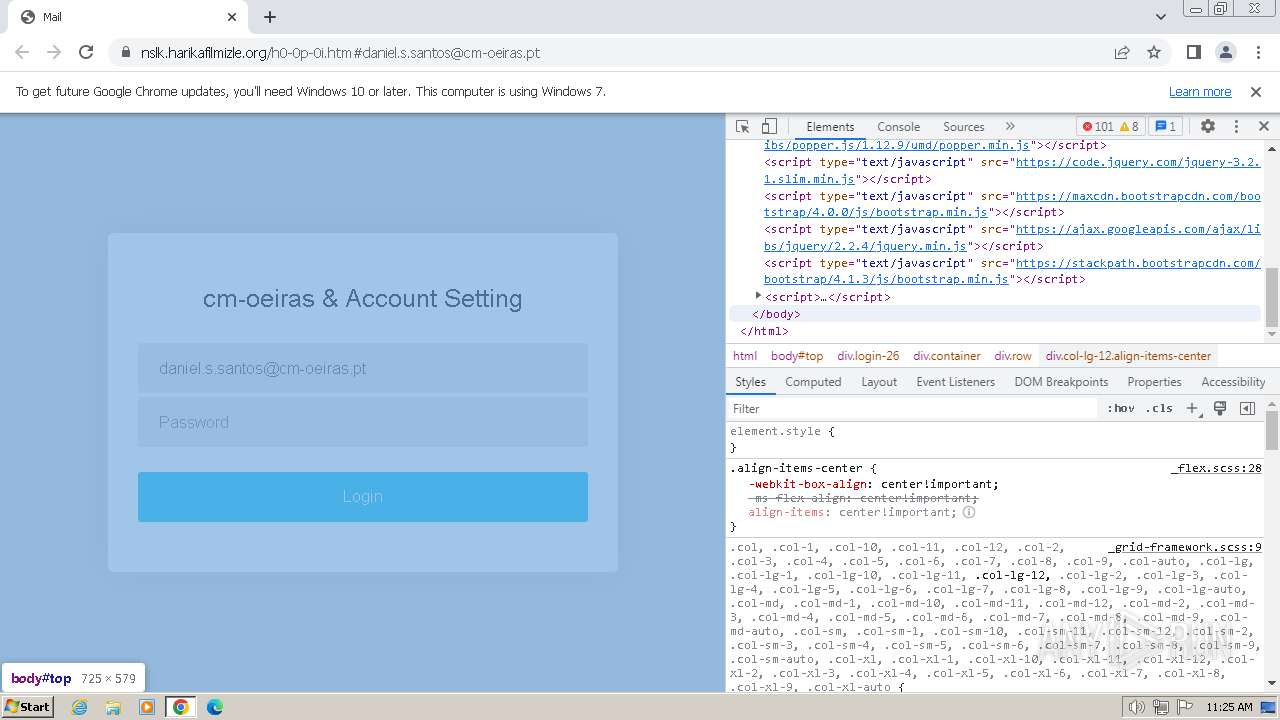Open the Windows Start menu
The image size is (1280, 720).
pos(28,706)
